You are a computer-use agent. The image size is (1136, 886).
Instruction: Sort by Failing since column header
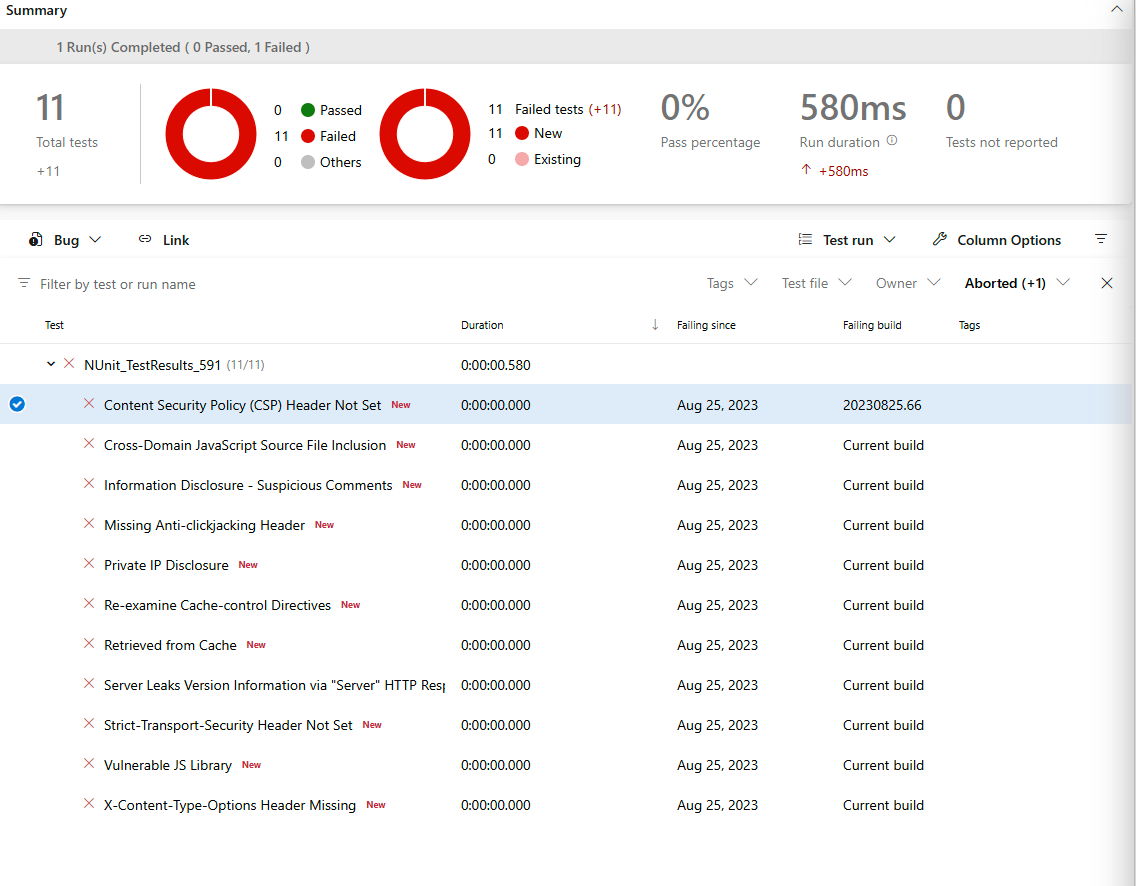706,325
